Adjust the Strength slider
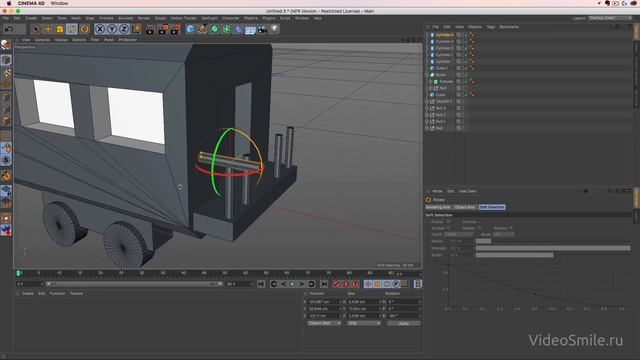Image resolution: width=640 pixels, height=360 pixels. click(553, 248)
